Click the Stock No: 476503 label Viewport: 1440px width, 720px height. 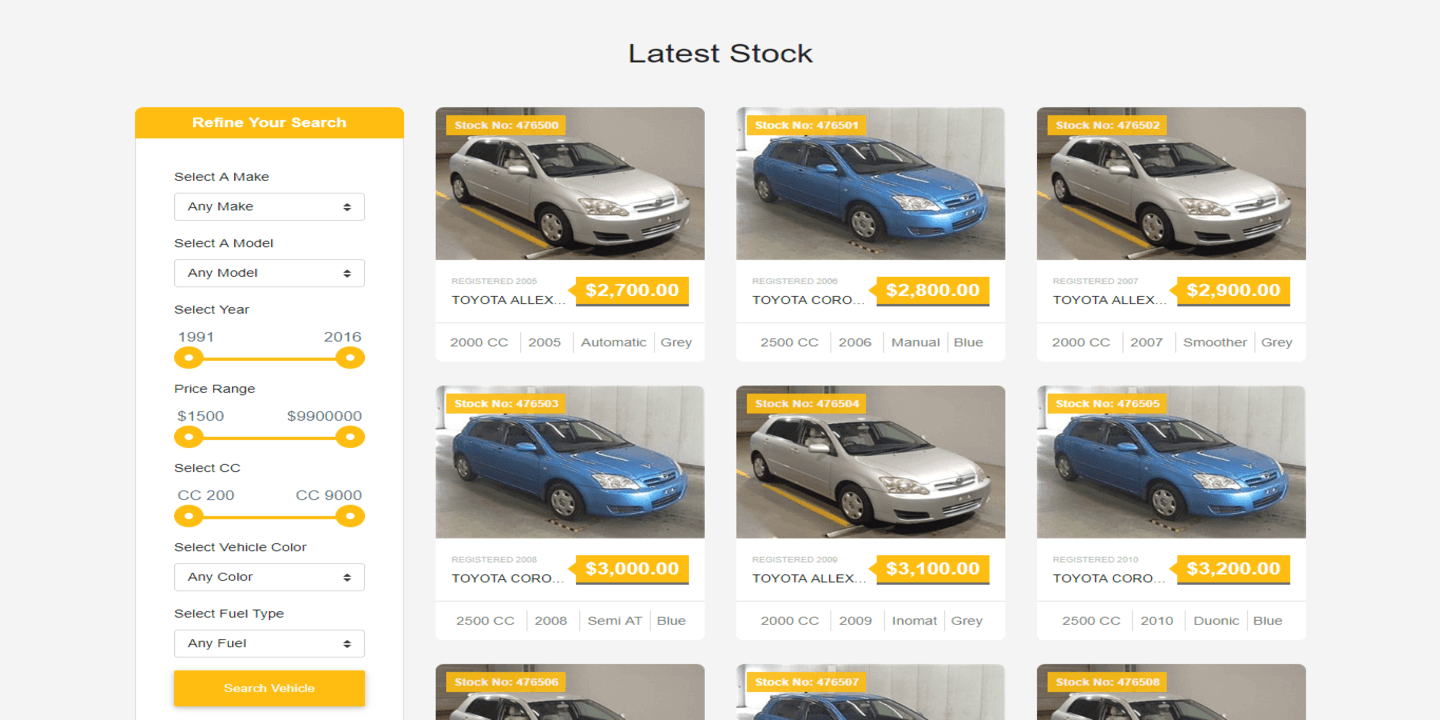click(506, 404)
